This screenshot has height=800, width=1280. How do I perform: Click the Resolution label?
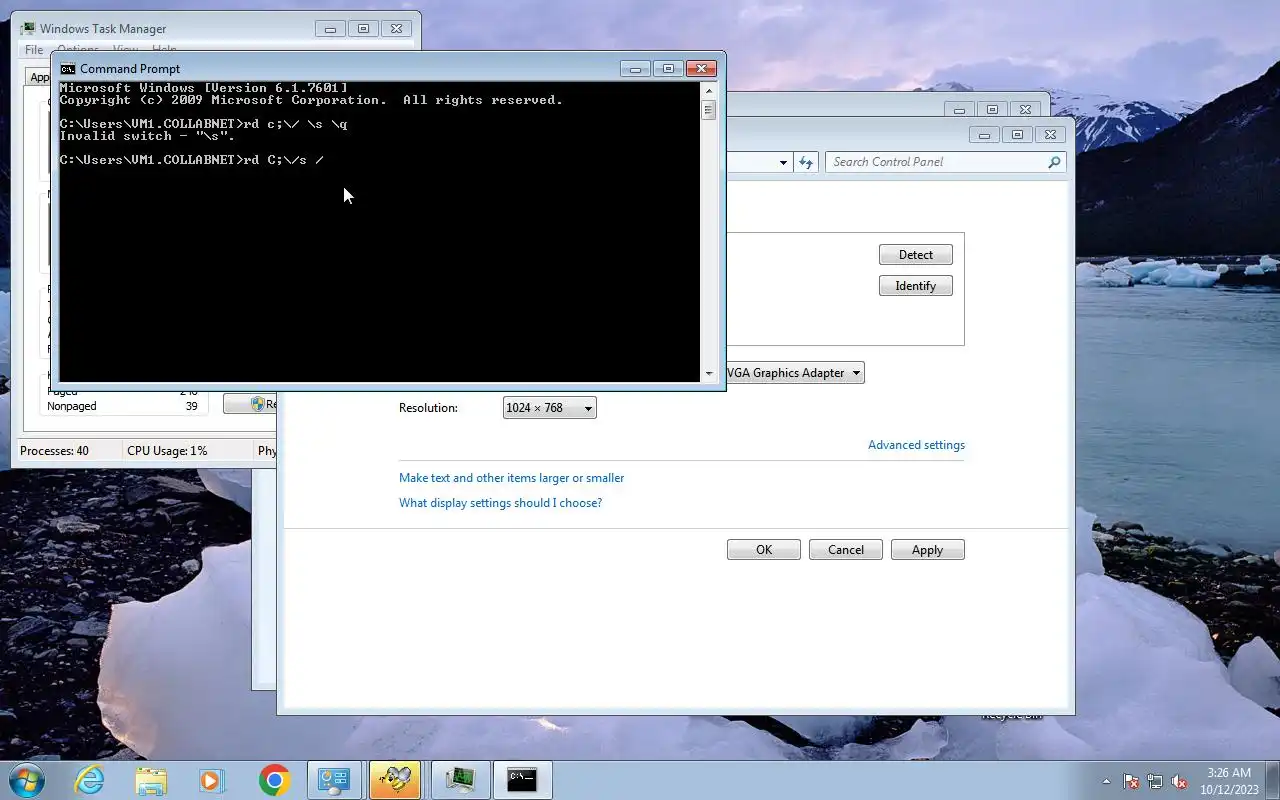(x=428, y=408)
